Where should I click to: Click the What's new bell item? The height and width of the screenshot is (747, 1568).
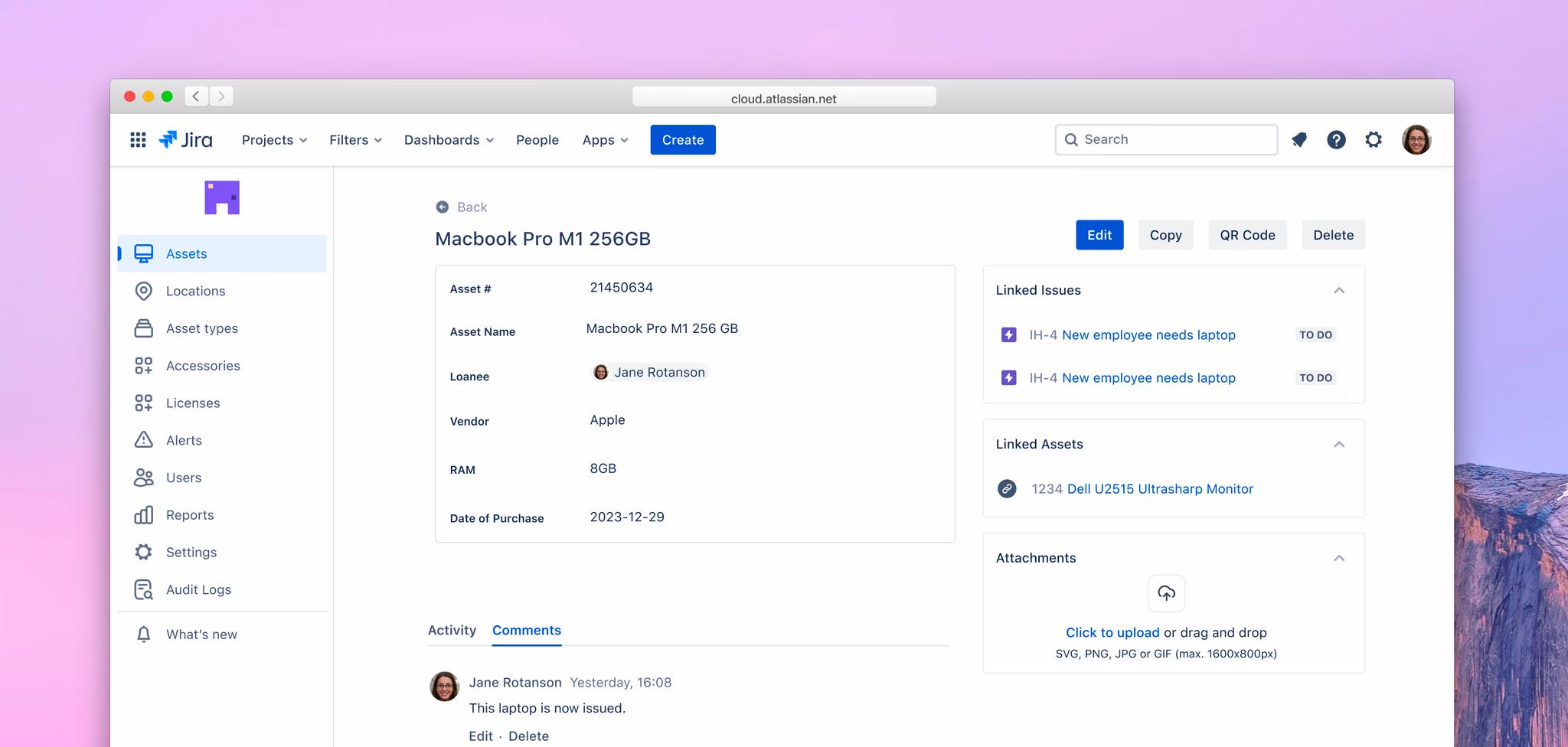click(201, 634)
